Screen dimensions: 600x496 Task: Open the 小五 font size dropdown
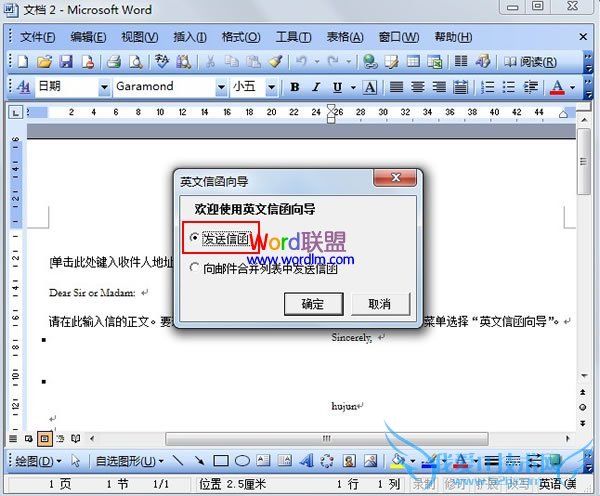[x=271, y=87]
